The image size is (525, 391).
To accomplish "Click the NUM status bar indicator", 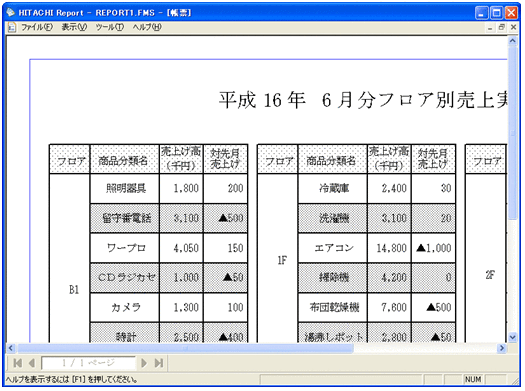I will [x=473, y=380].
